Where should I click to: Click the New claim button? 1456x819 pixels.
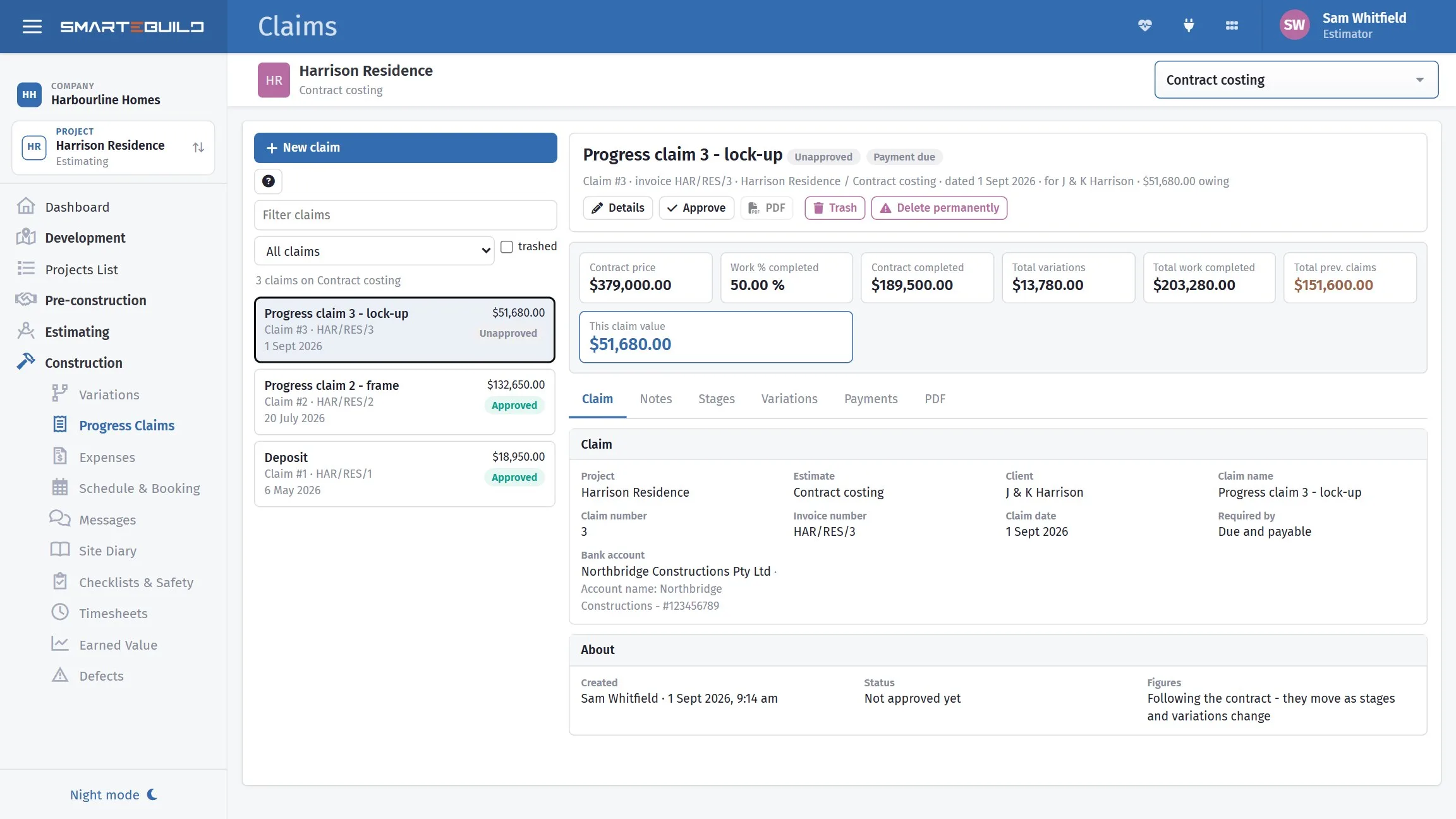pos(405,147)
